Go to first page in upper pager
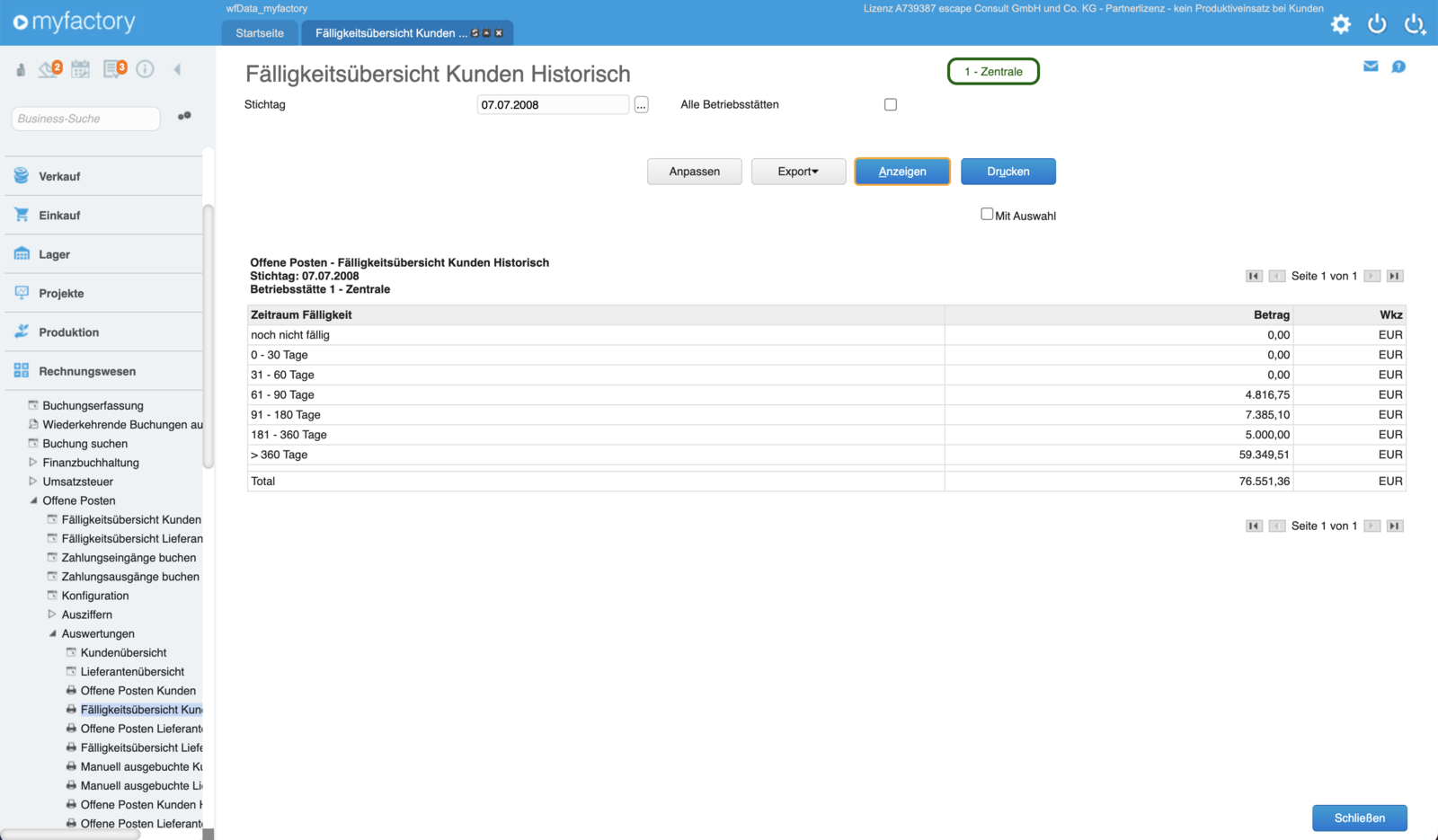This screenshot has height=840, width=1438. (1254, 276)
